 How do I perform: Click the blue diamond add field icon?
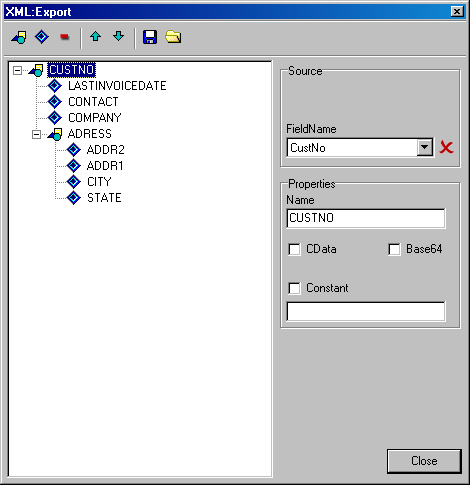pyautogui.click(x=42, y=37)
